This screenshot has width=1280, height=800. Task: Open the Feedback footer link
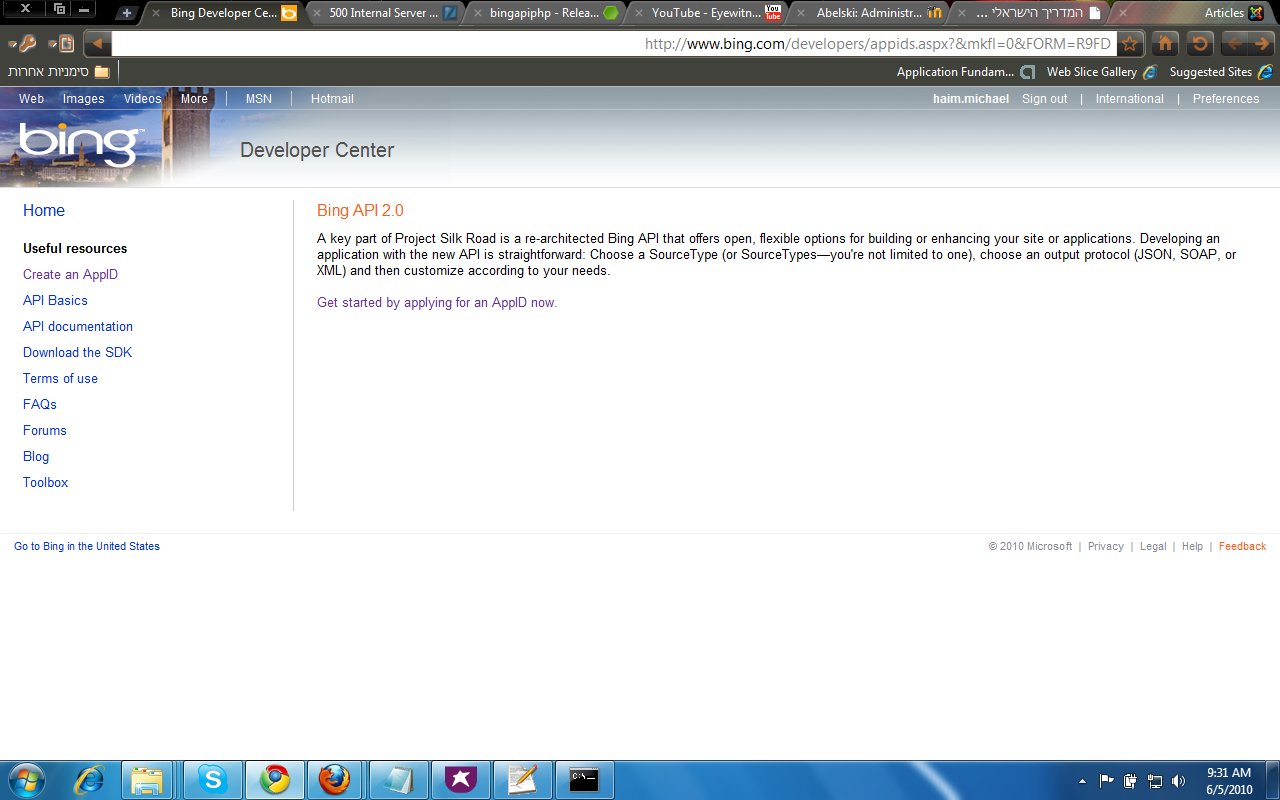click(x=1242, y=546)
